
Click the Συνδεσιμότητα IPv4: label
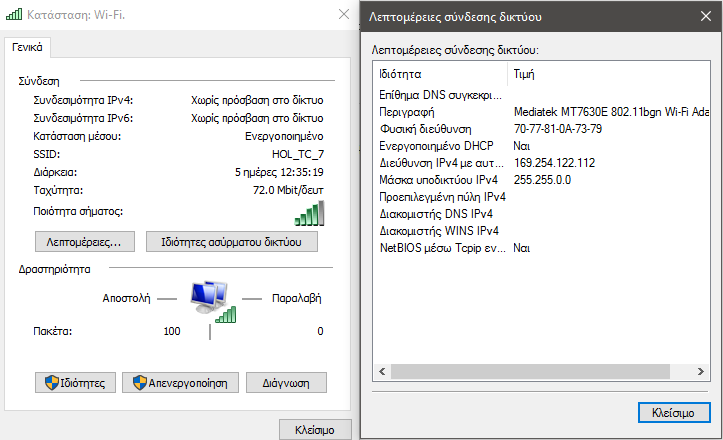(83, 100)
